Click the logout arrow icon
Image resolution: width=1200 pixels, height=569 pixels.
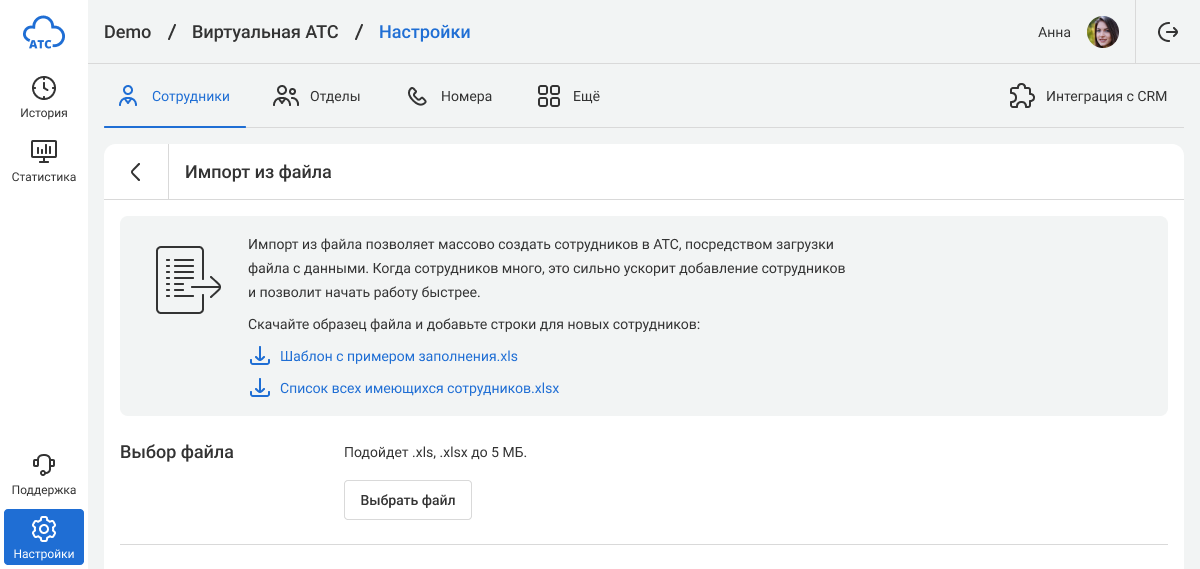tap(1168, 32)
